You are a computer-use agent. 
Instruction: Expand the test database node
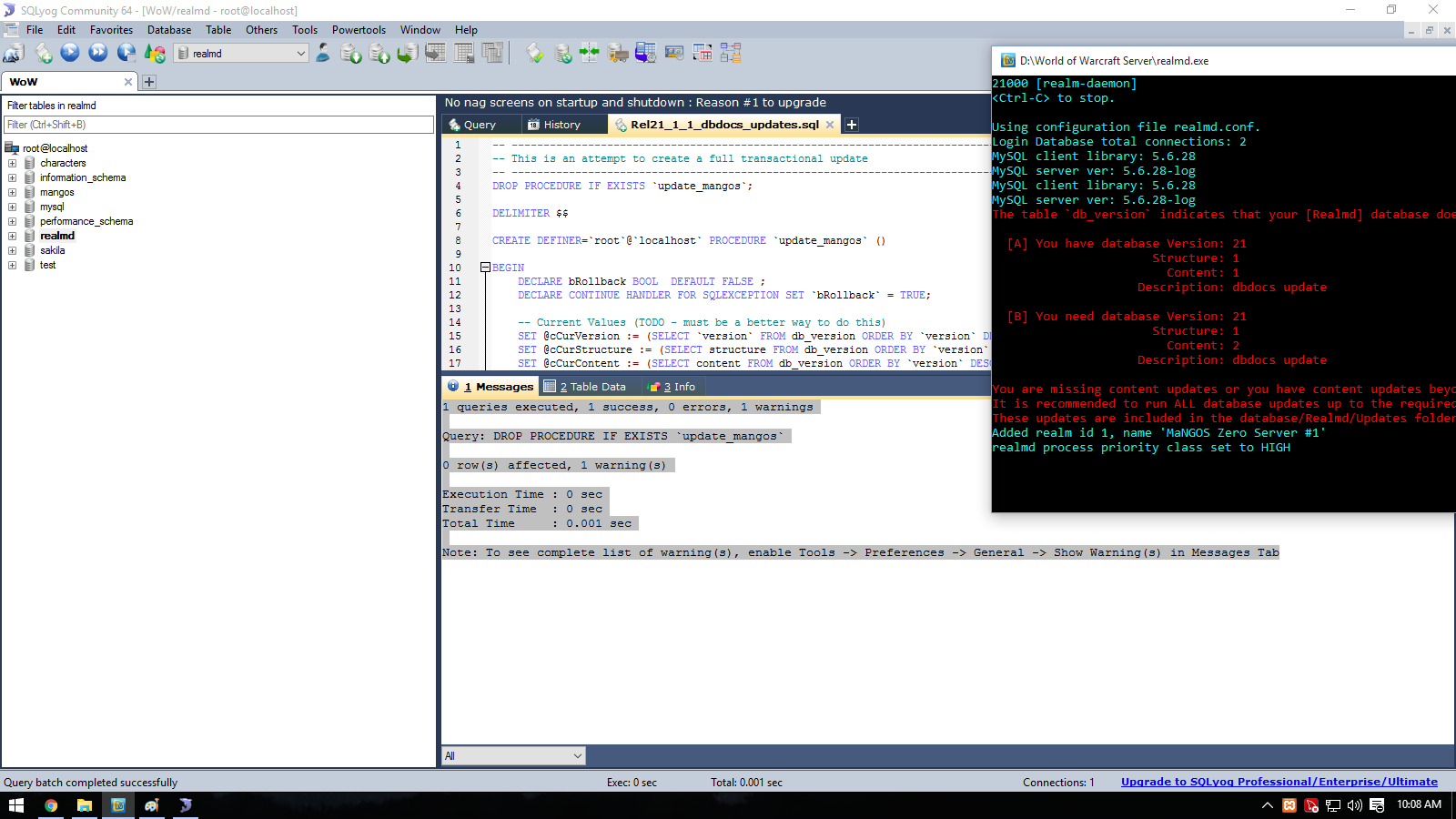tap(13, 265)
